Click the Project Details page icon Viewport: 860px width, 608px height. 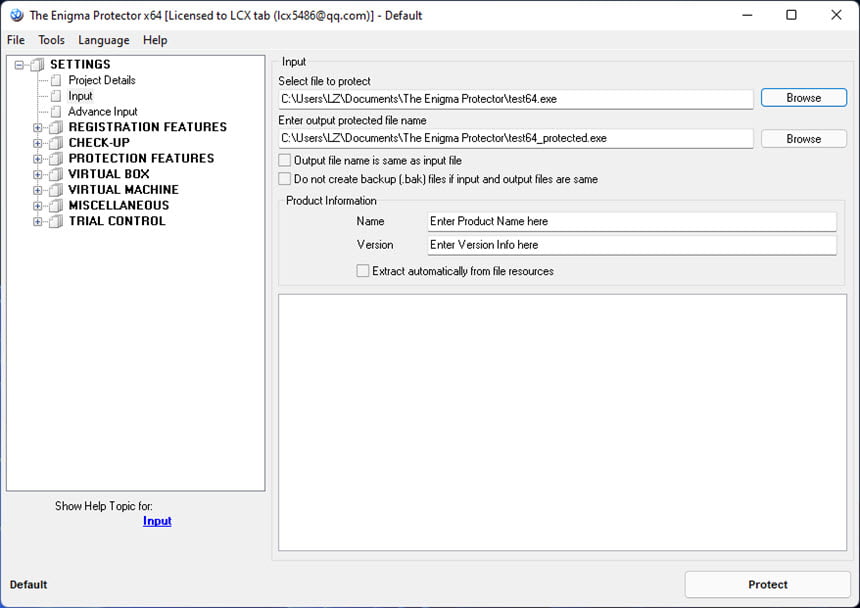pyautogui.click(x=56, y=81)
